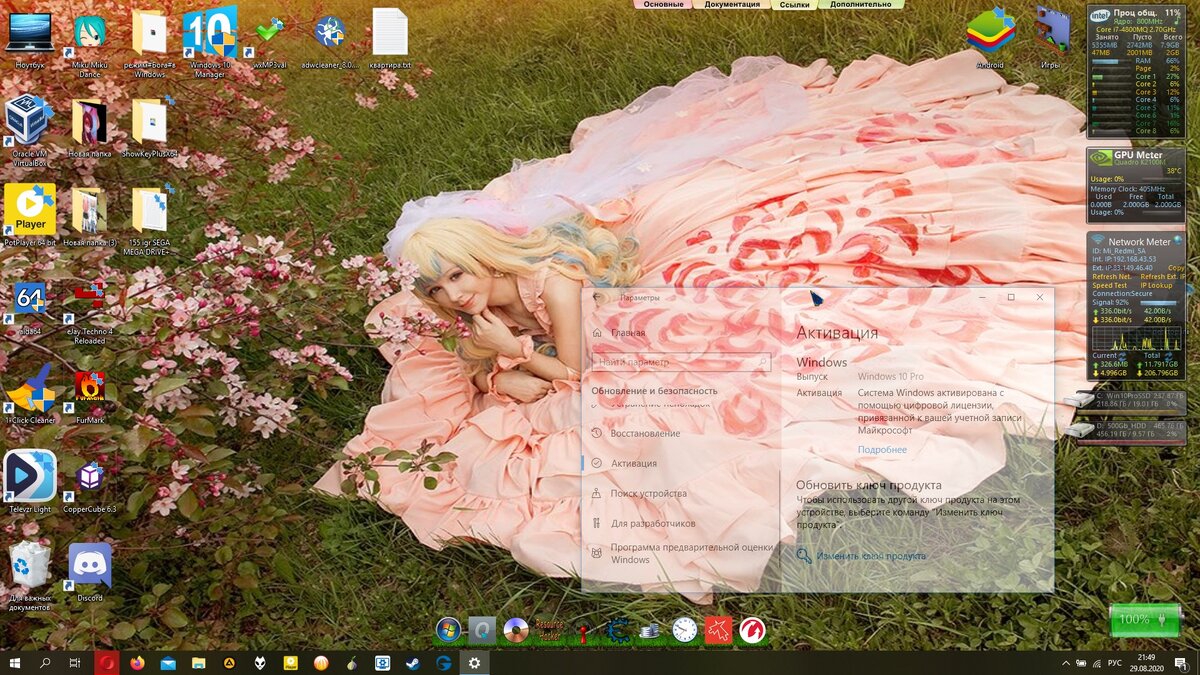Open the Settings gear taskbar button
The width and height of the screenshot is (1200, 675).
(474, 662)
